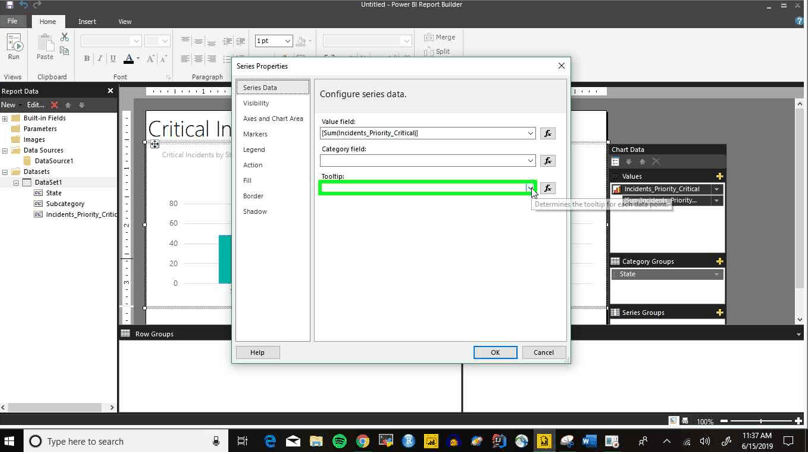Open Spotify from the Windows taskbar
The height and width of the screenshot is (454, 808).
point(340,441)
